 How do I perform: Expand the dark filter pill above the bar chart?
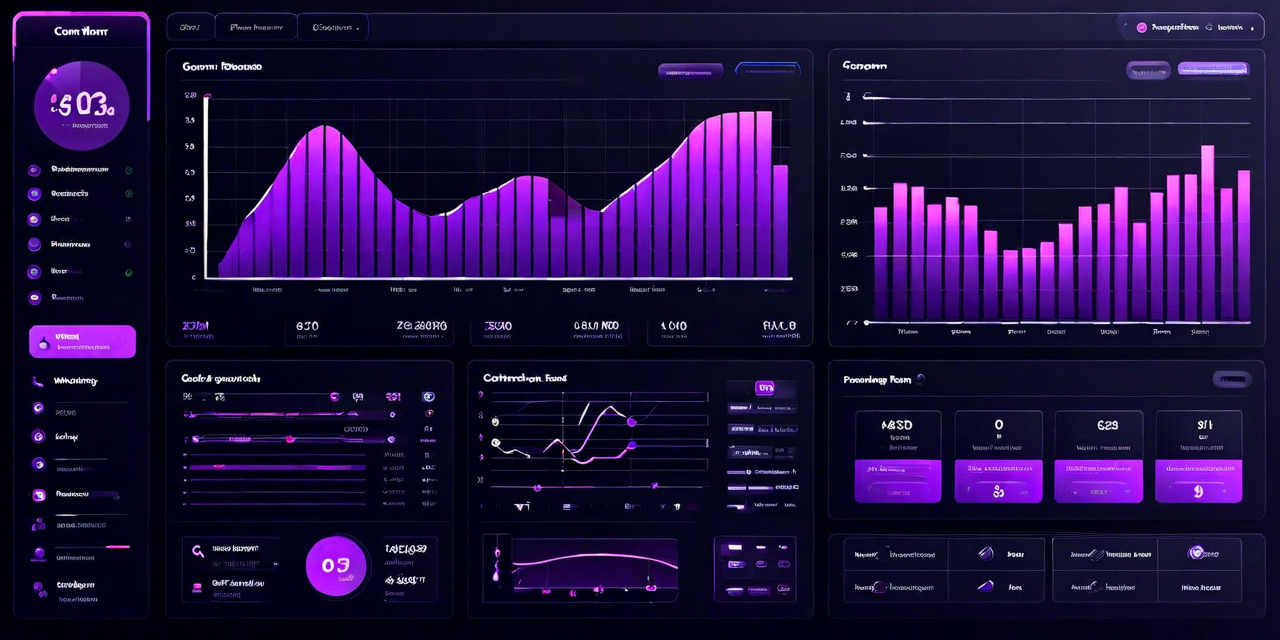[x=1147, y=70]
